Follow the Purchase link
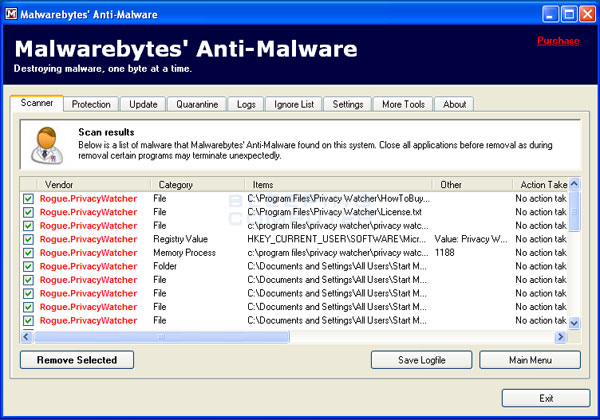The image size is (600, 420). (558, 41)
